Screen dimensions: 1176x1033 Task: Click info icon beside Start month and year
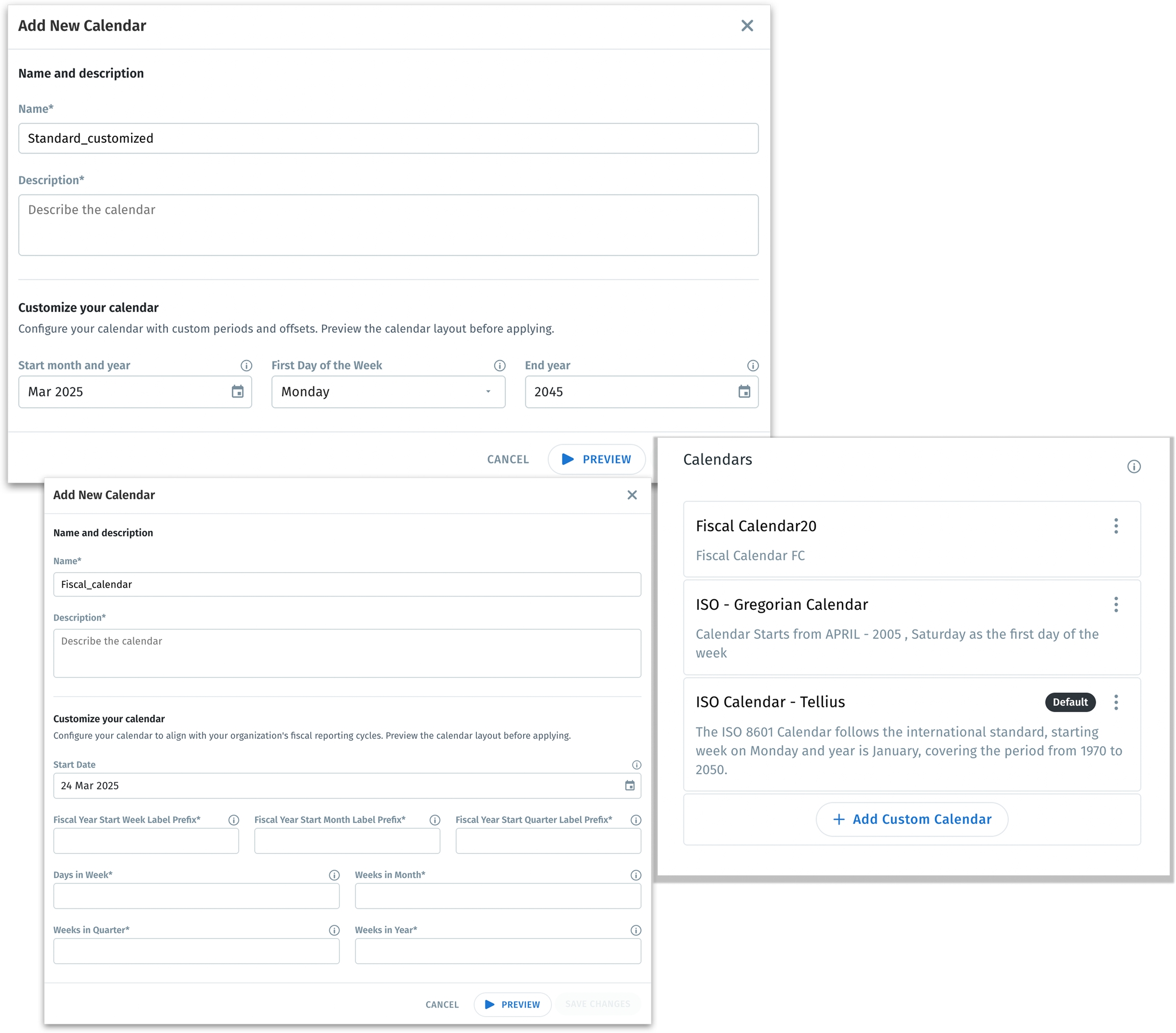click(x=246, y=365)
